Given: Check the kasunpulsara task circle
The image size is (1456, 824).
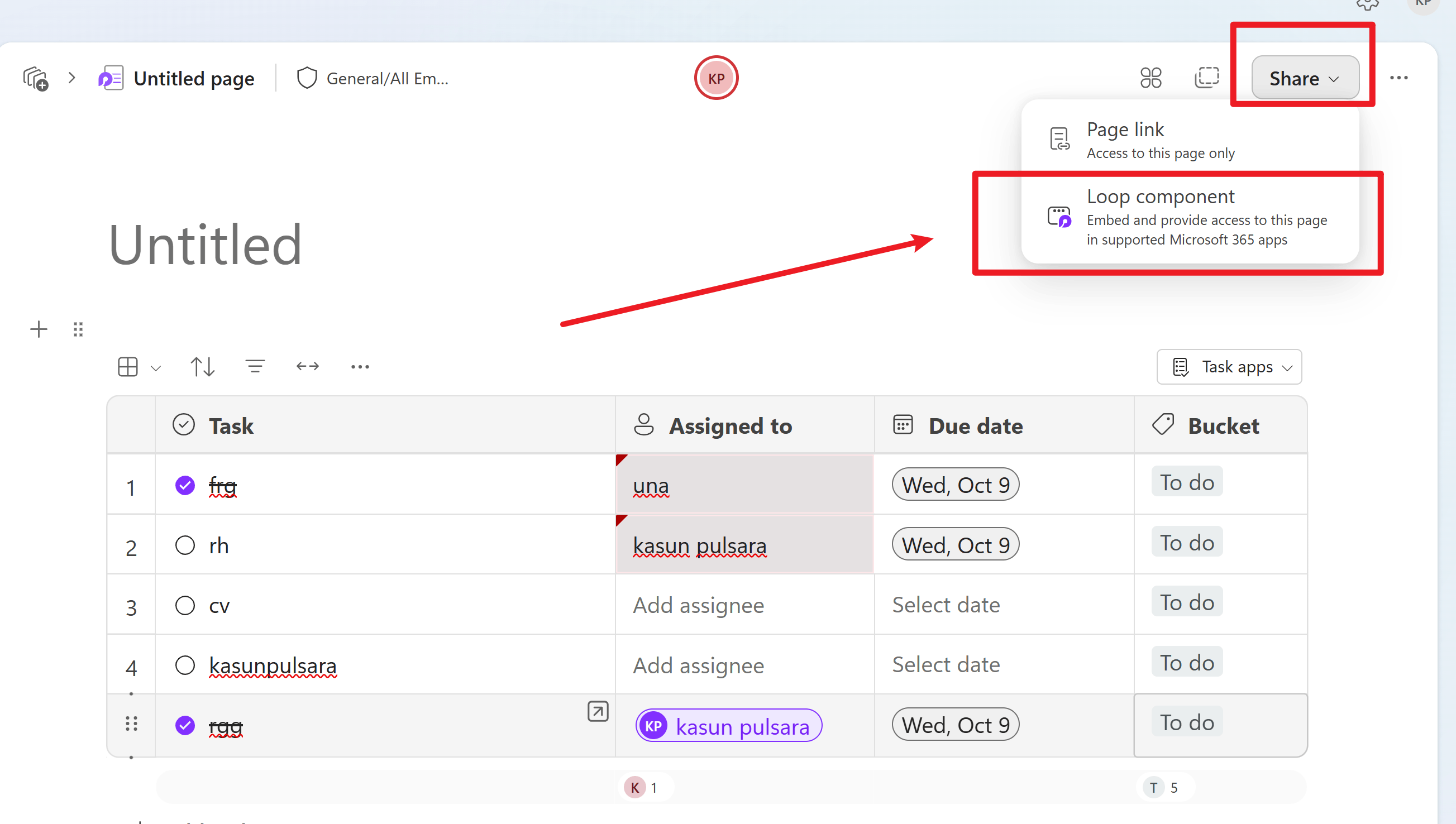Looking at the screenshot, I should (185, 665).
